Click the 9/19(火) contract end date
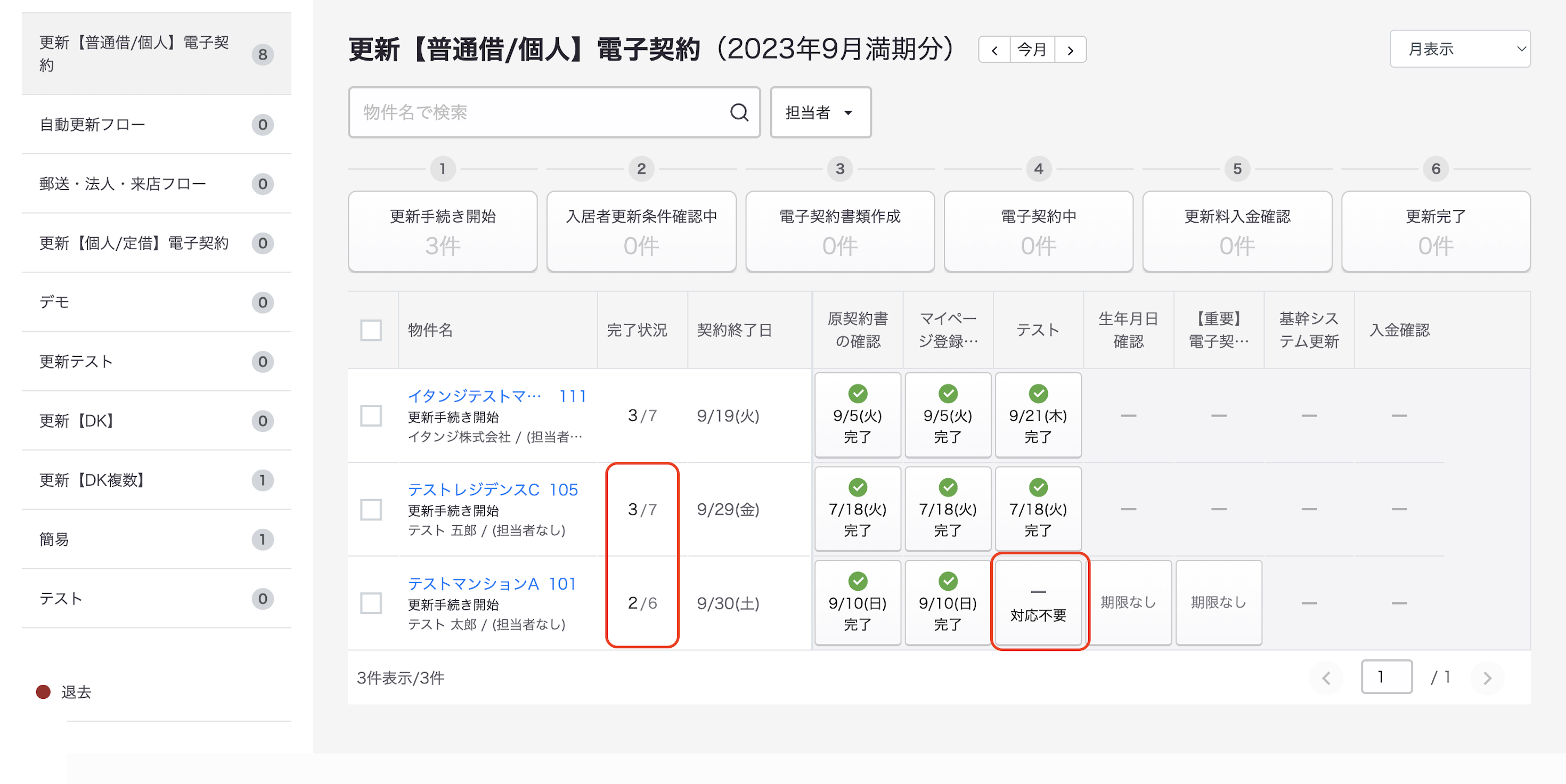Viewport: 1566px width, 784px height. pos(728,416)
